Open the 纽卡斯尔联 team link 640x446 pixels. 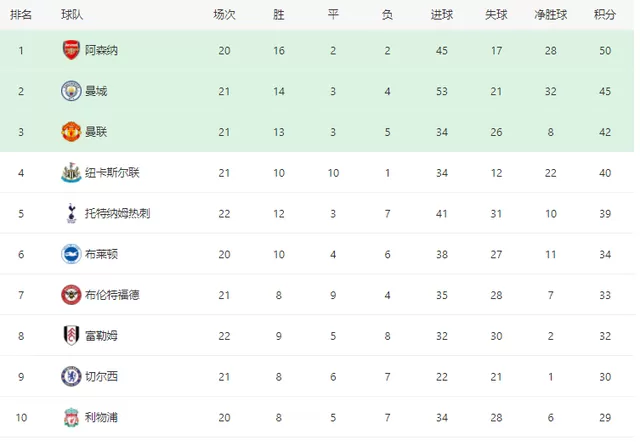112,172
